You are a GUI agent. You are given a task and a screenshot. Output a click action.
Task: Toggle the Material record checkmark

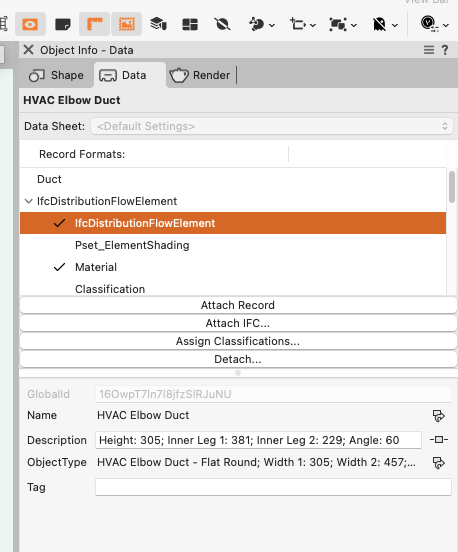click(59, 267)
